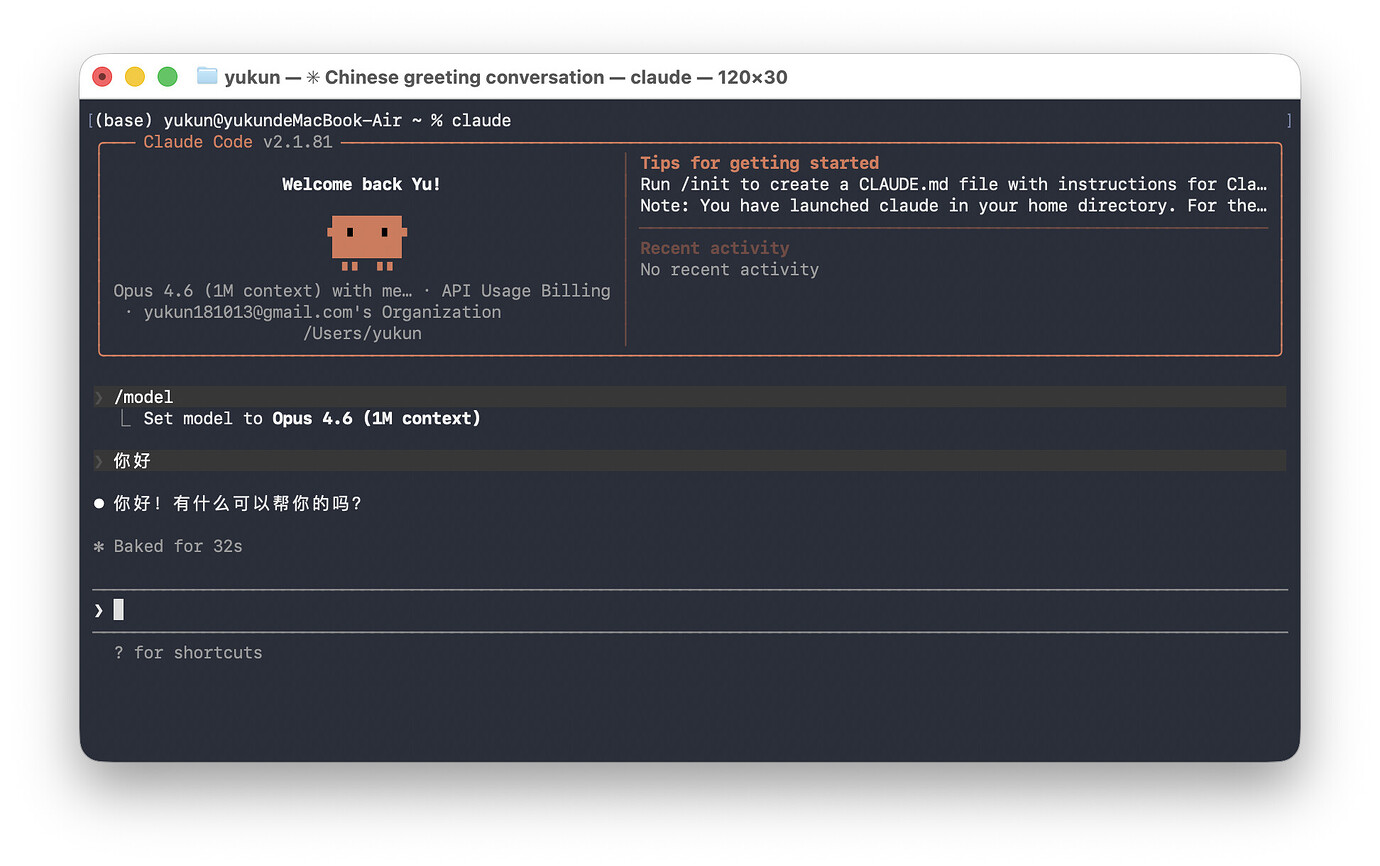Click the green zoom window button

point(168,77)
